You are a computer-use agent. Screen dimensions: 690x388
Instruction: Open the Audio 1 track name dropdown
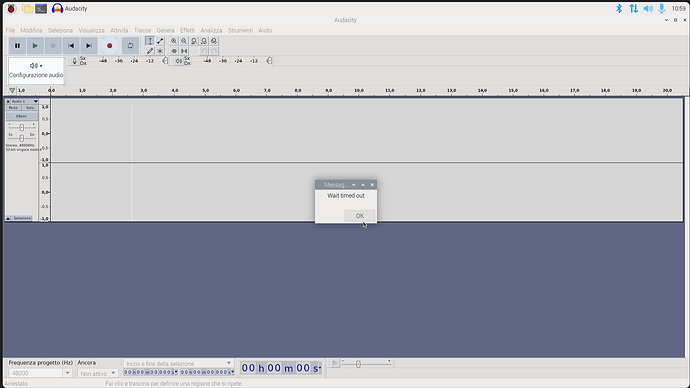(x=24, y=101)
